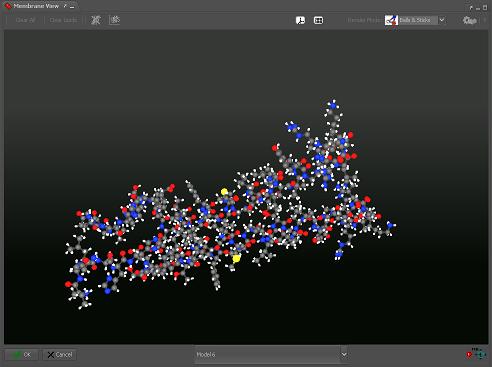Click the boxed molecule icon in toolbar
The image size is (492, 367).
tap(115, 20)
